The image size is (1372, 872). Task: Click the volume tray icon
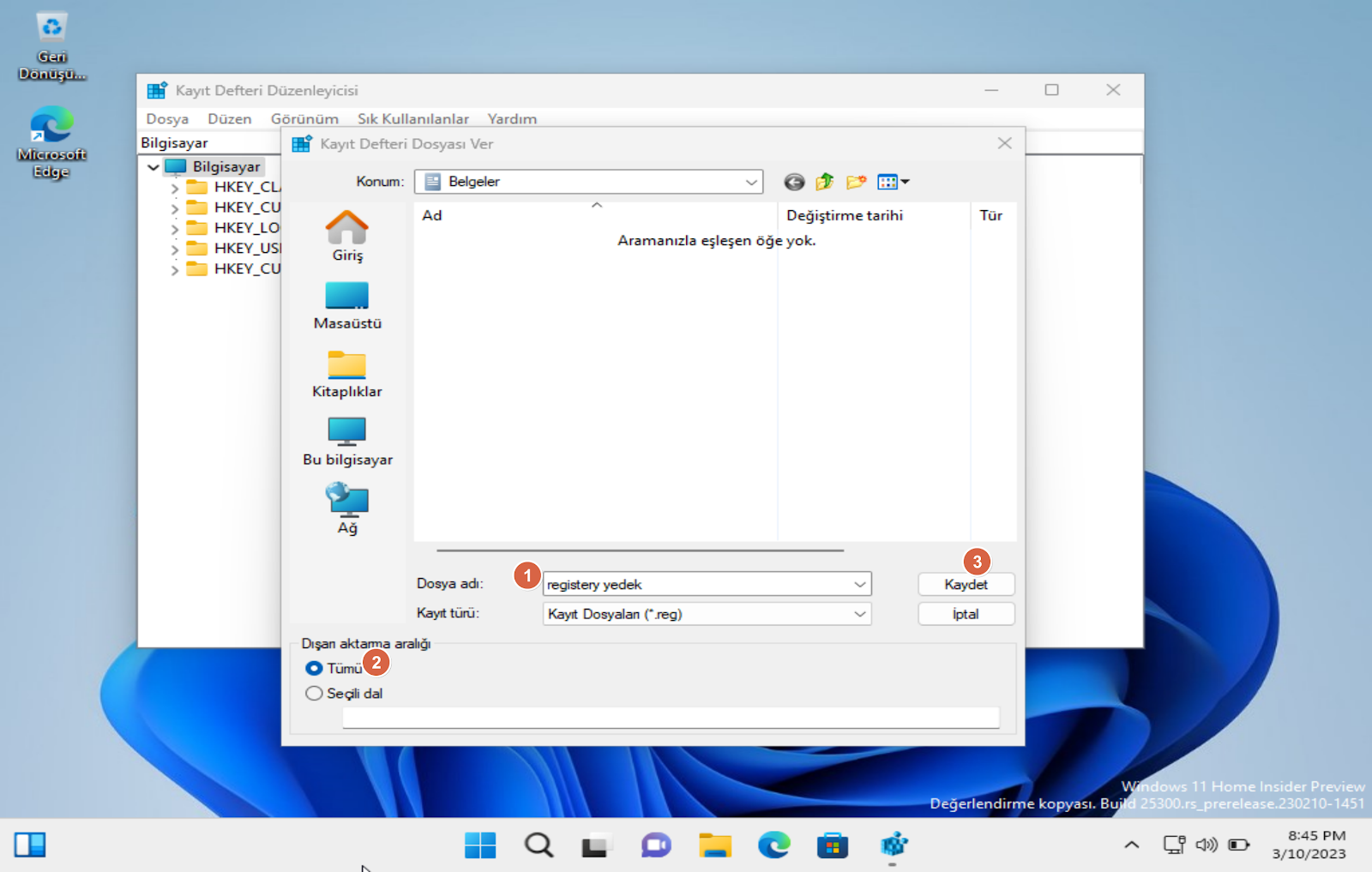1207,845
